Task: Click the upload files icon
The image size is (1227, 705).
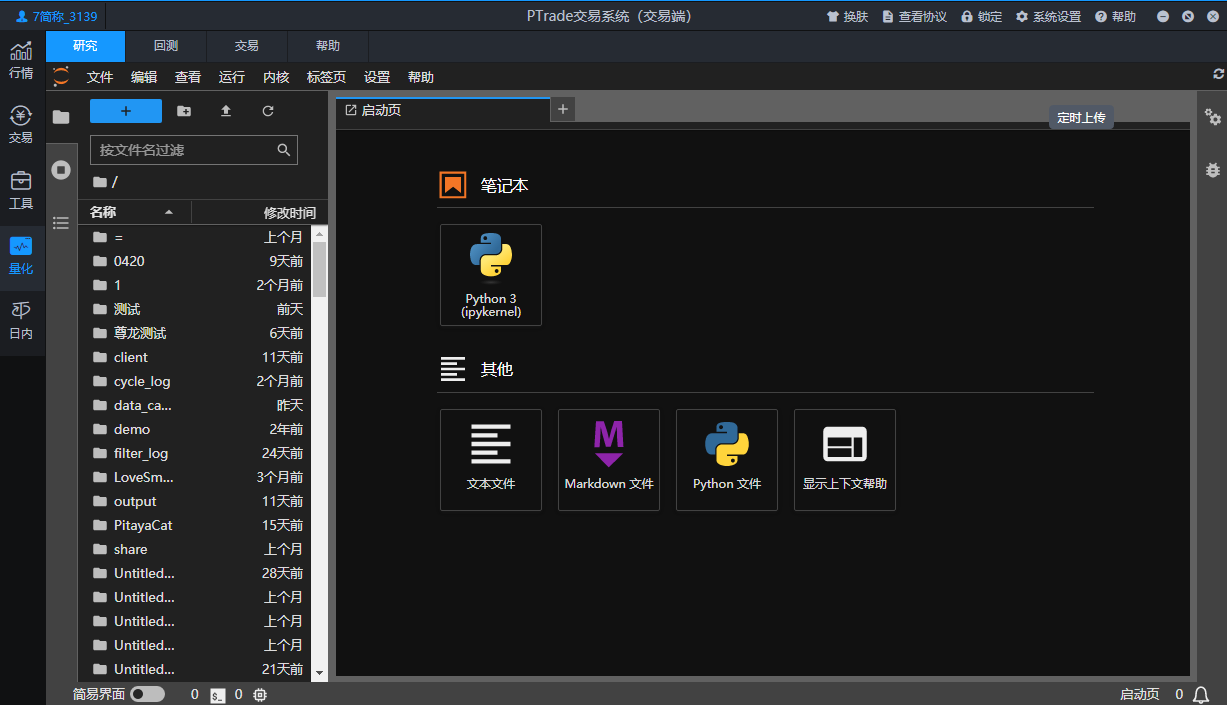Action: pyautogui.click(x=226, y=111)
